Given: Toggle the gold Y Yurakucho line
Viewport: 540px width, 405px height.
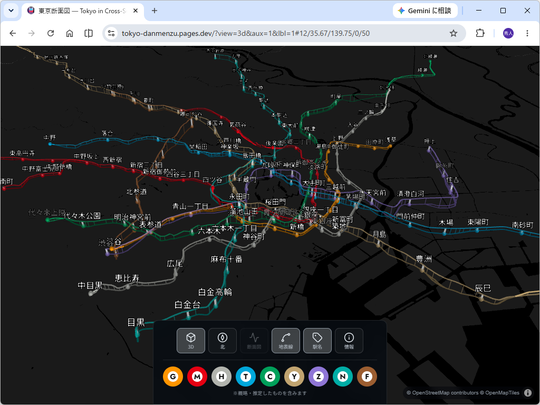Looking at the screenshot, I should click(x=294, y=376).
